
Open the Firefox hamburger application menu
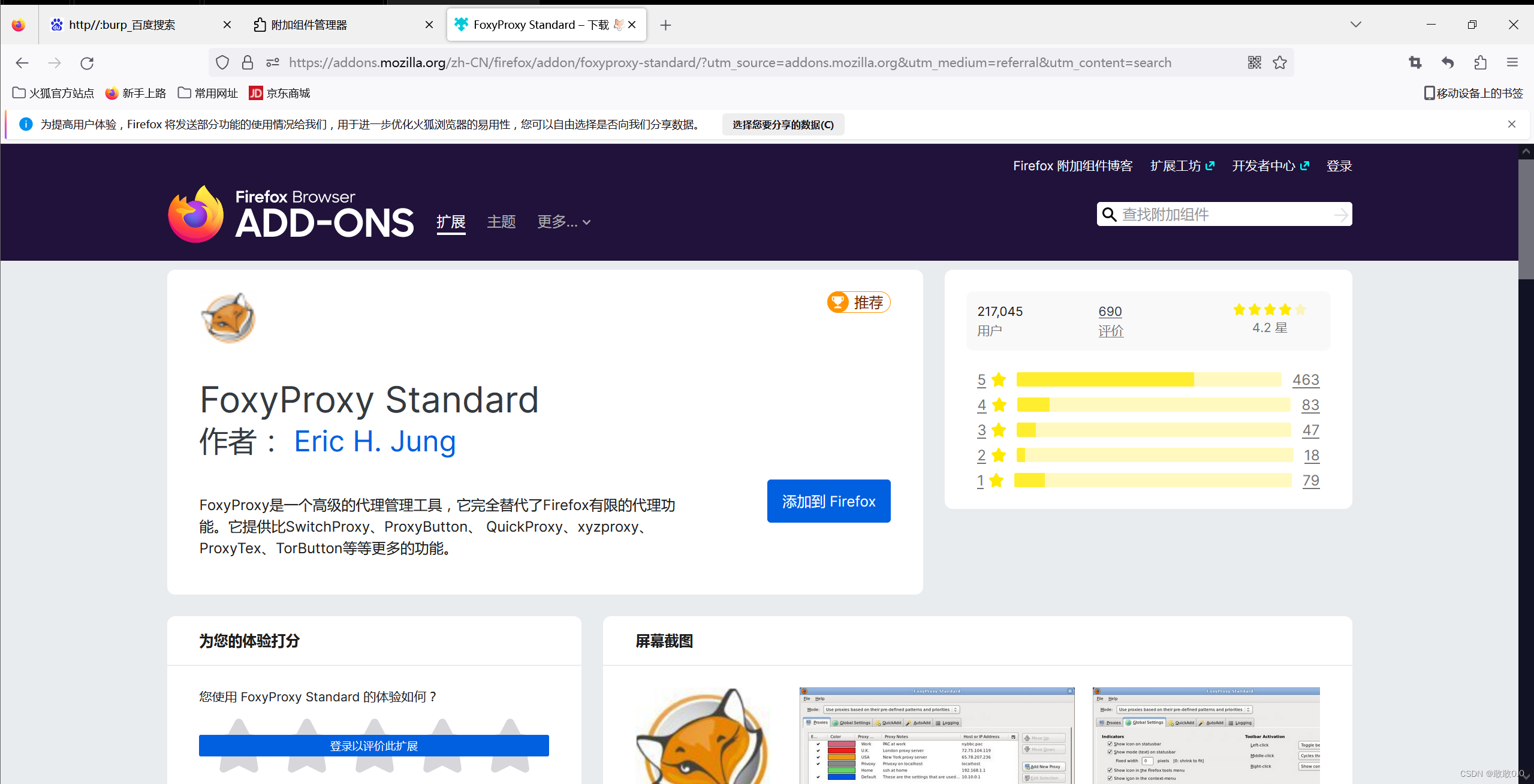tap(1512, 62)
